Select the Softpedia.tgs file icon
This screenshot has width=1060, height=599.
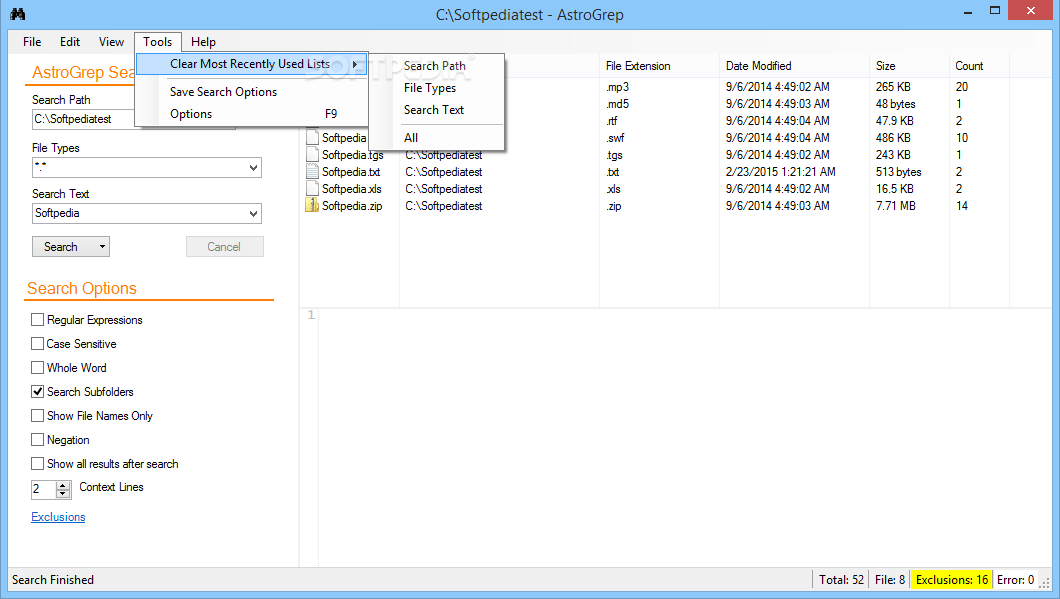click(x=312, y=155)
